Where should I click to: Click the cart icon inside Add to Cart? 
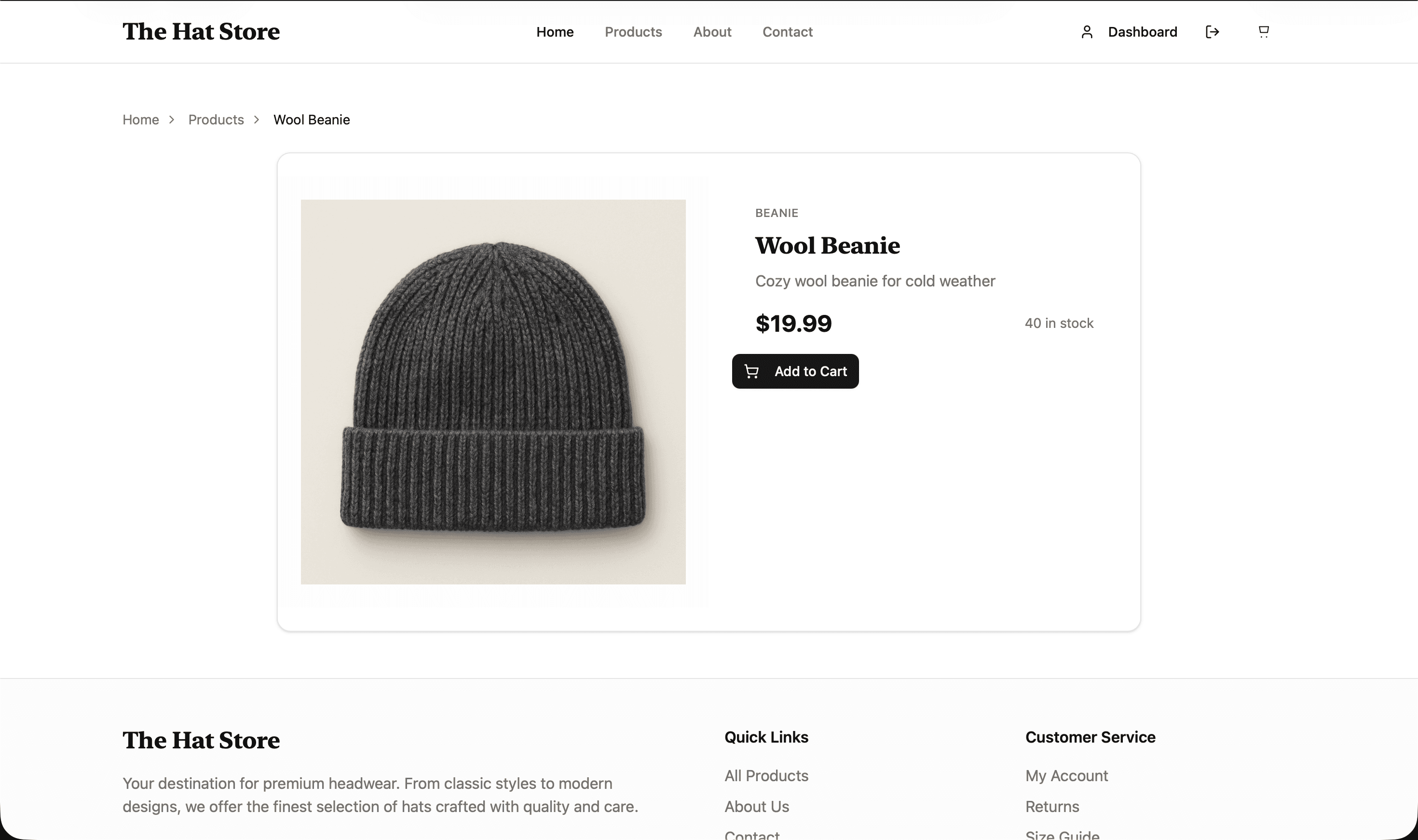pos(752,372)
